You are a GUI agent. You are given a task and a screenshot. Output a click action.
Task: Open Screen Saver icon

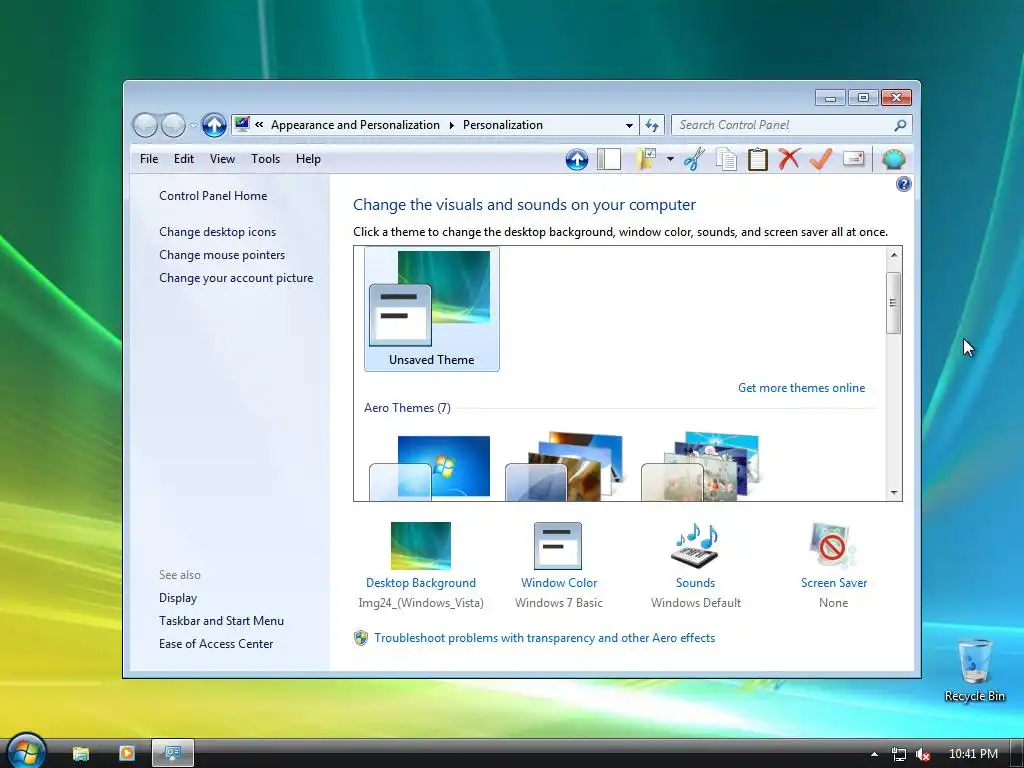pos(833,546)
